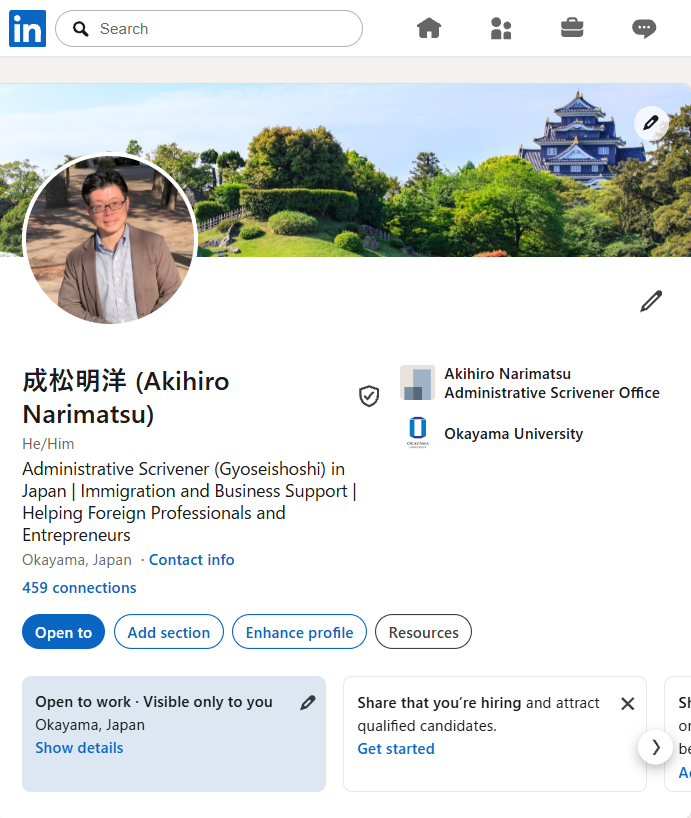Image resolution: width=691 pixels, height=818 pixels.
Task: Open Messaging chat bubble icon
Action: coord(644,28)
